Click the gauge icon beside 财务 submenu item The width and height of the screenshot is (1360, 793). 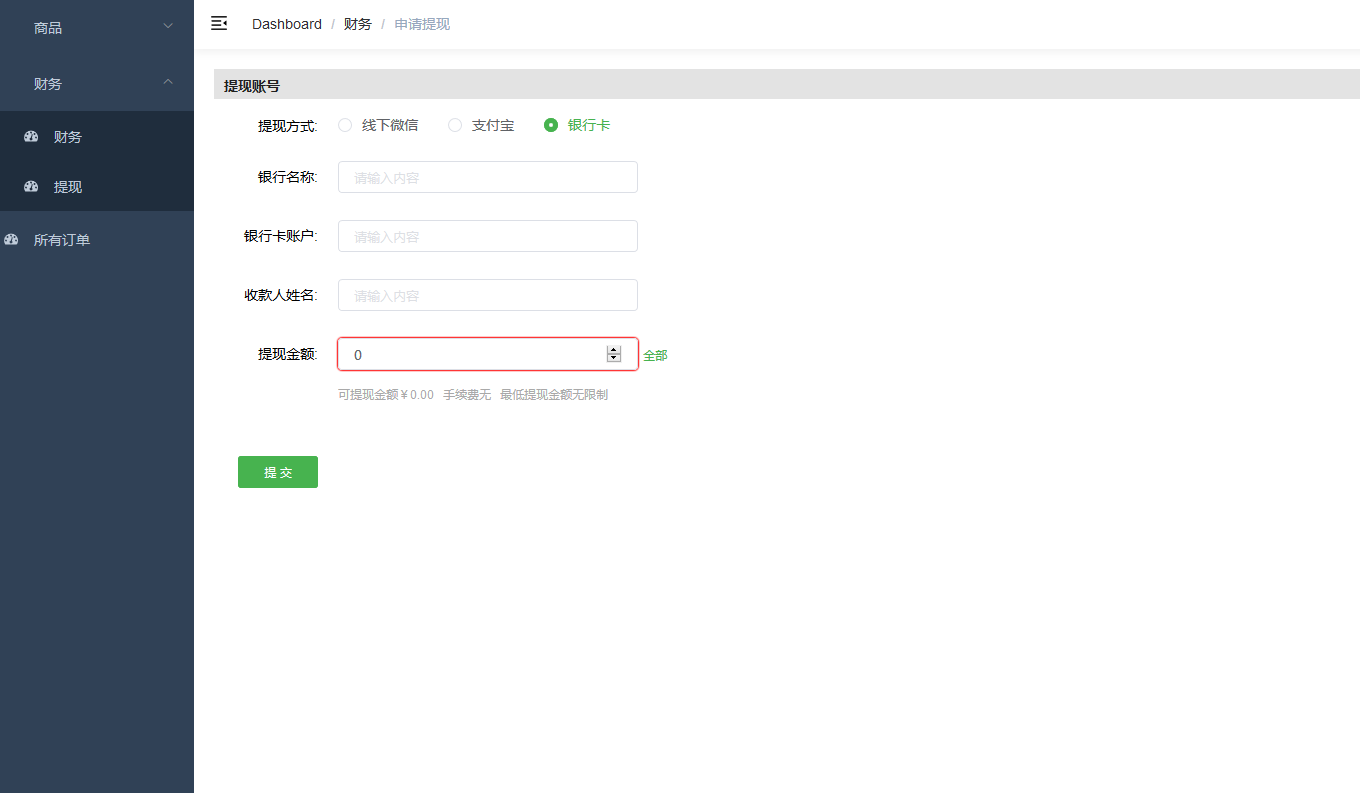[31, 136]
